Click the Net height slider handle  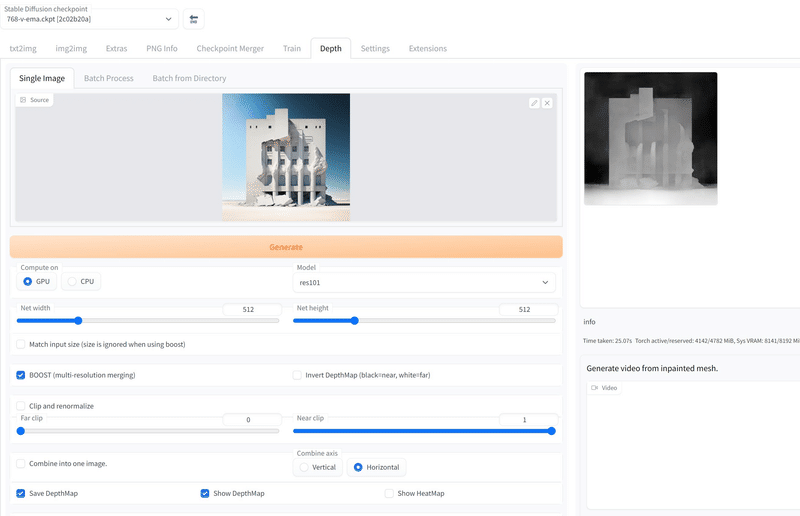(x=355, y=321)
